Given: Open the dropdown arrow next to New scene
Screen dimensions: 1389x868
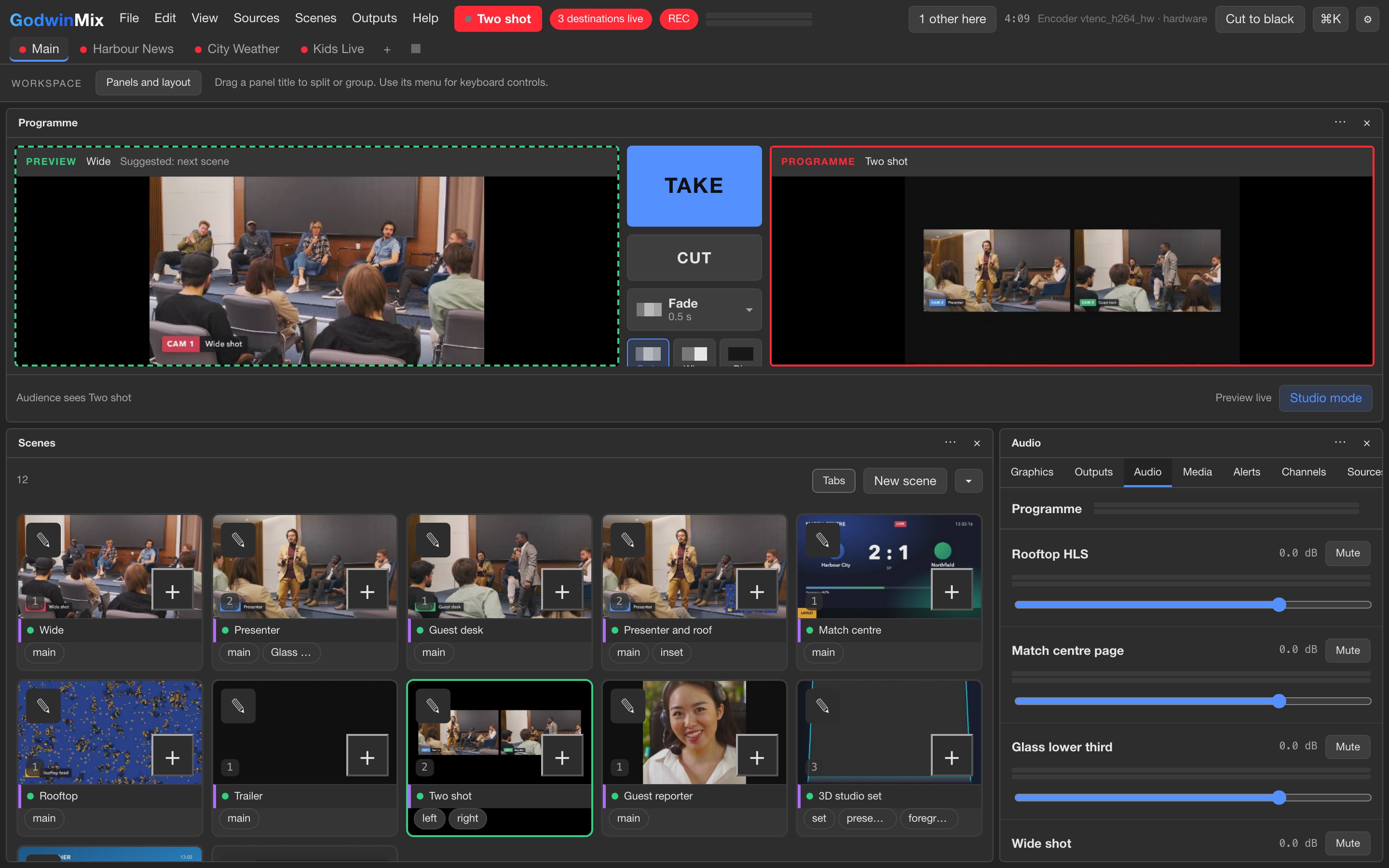Looking at the screenshot, I should pyautogui.click(x=968, y=480).
